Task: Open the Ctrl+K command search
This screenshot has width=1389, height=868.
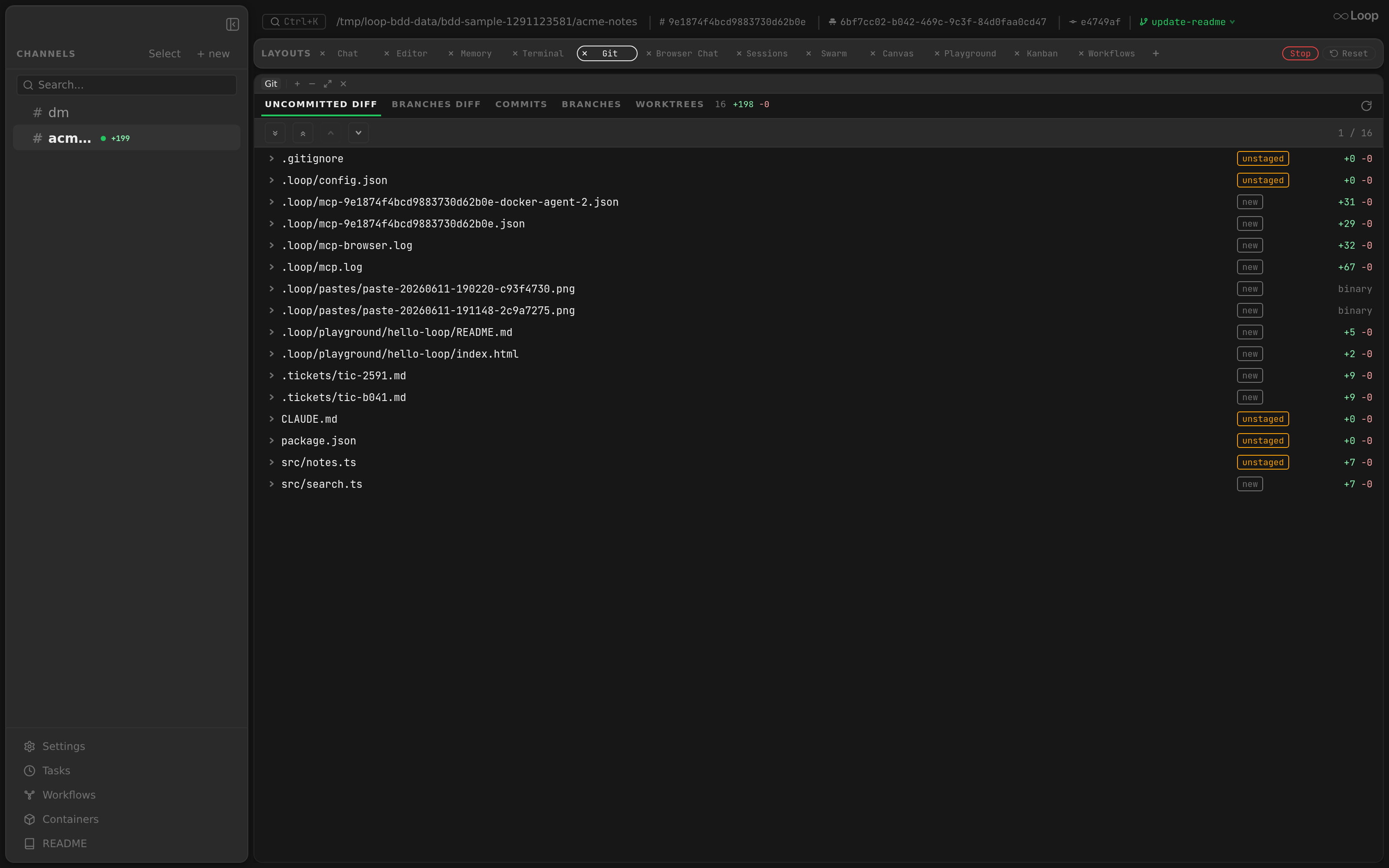Action: click(x=294, y=22)
